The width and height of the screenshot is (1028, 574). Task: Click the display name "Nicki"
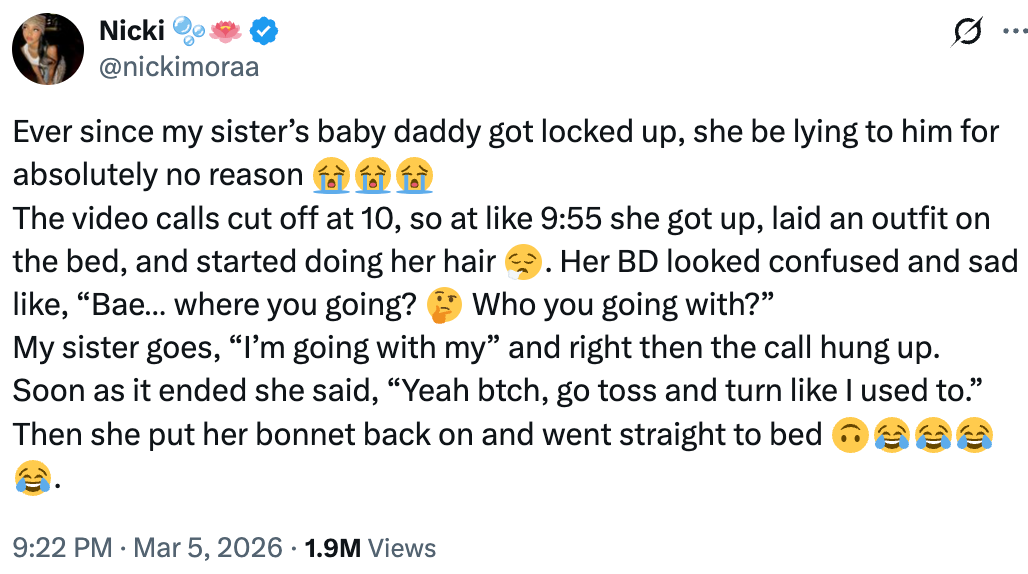(131, 32)
